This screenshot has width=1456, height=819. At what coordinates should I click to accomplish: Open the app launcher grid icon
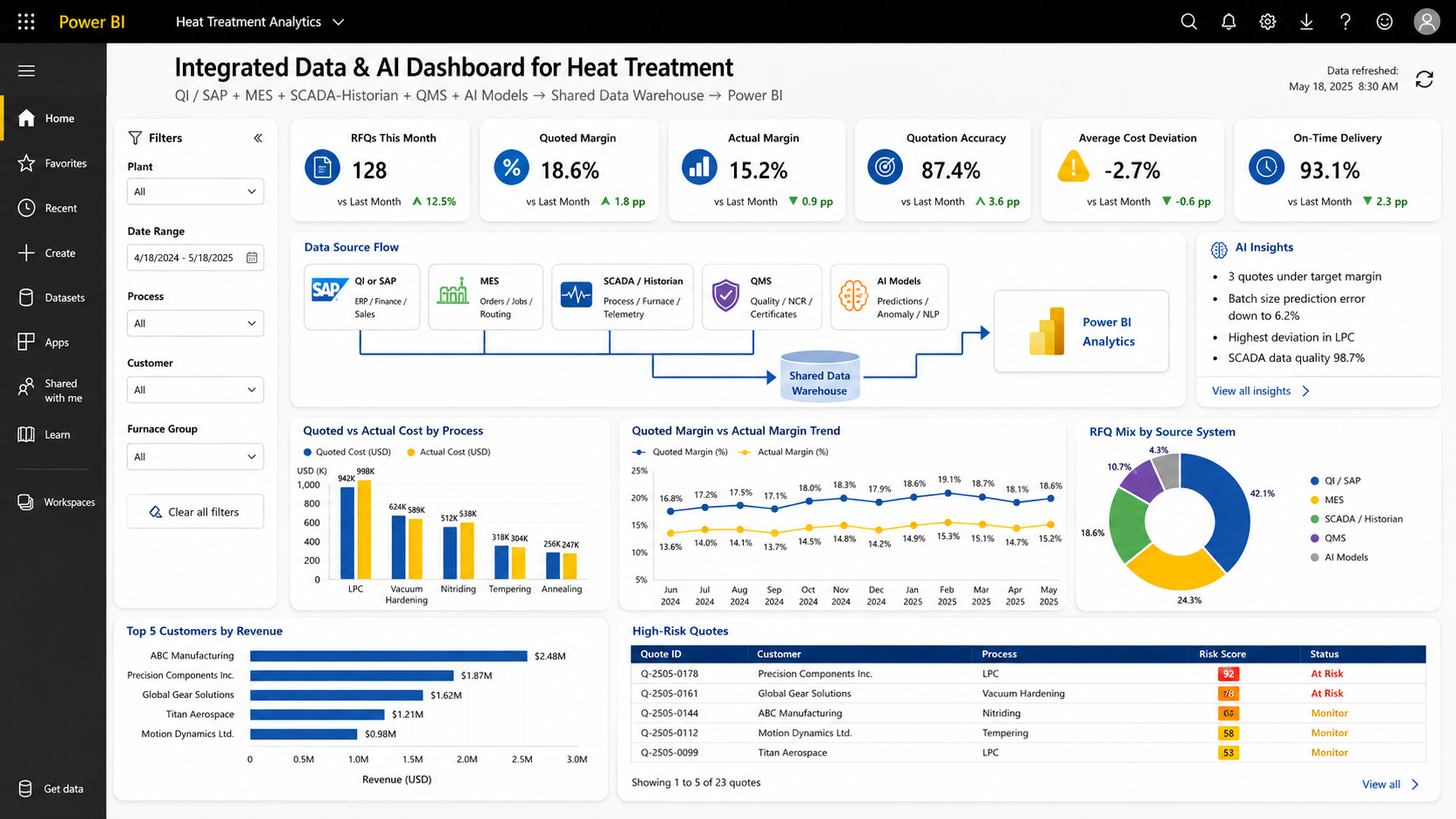click(26, 22)
